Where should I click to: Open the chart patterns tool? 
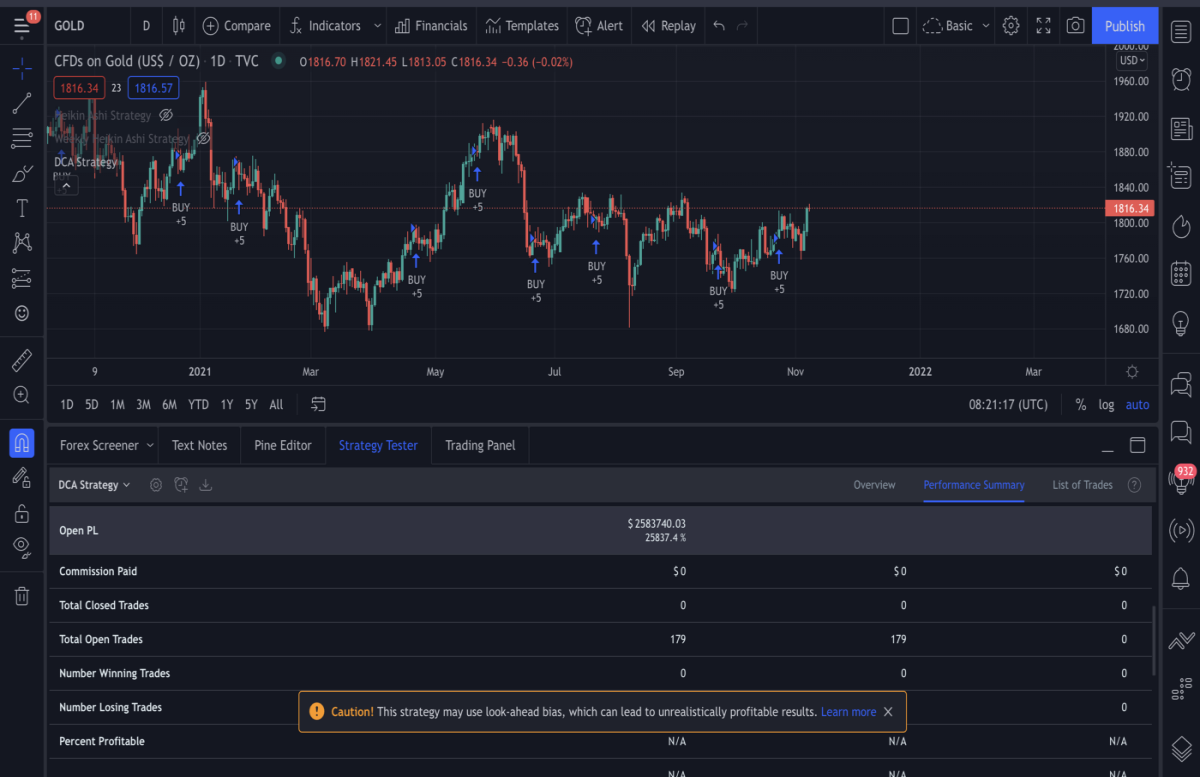tap(22, 242)
